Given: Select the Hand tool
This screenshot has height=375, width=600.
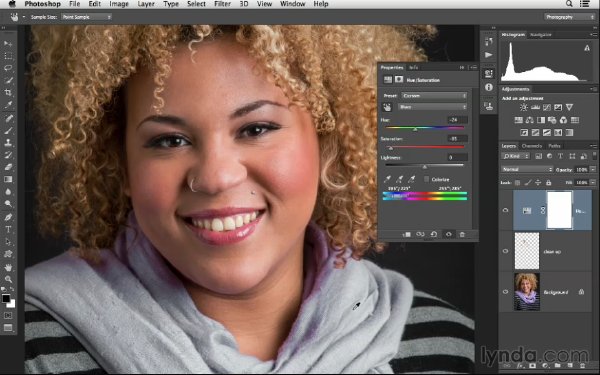Looking at the screenshot, I should coord(8,267).
